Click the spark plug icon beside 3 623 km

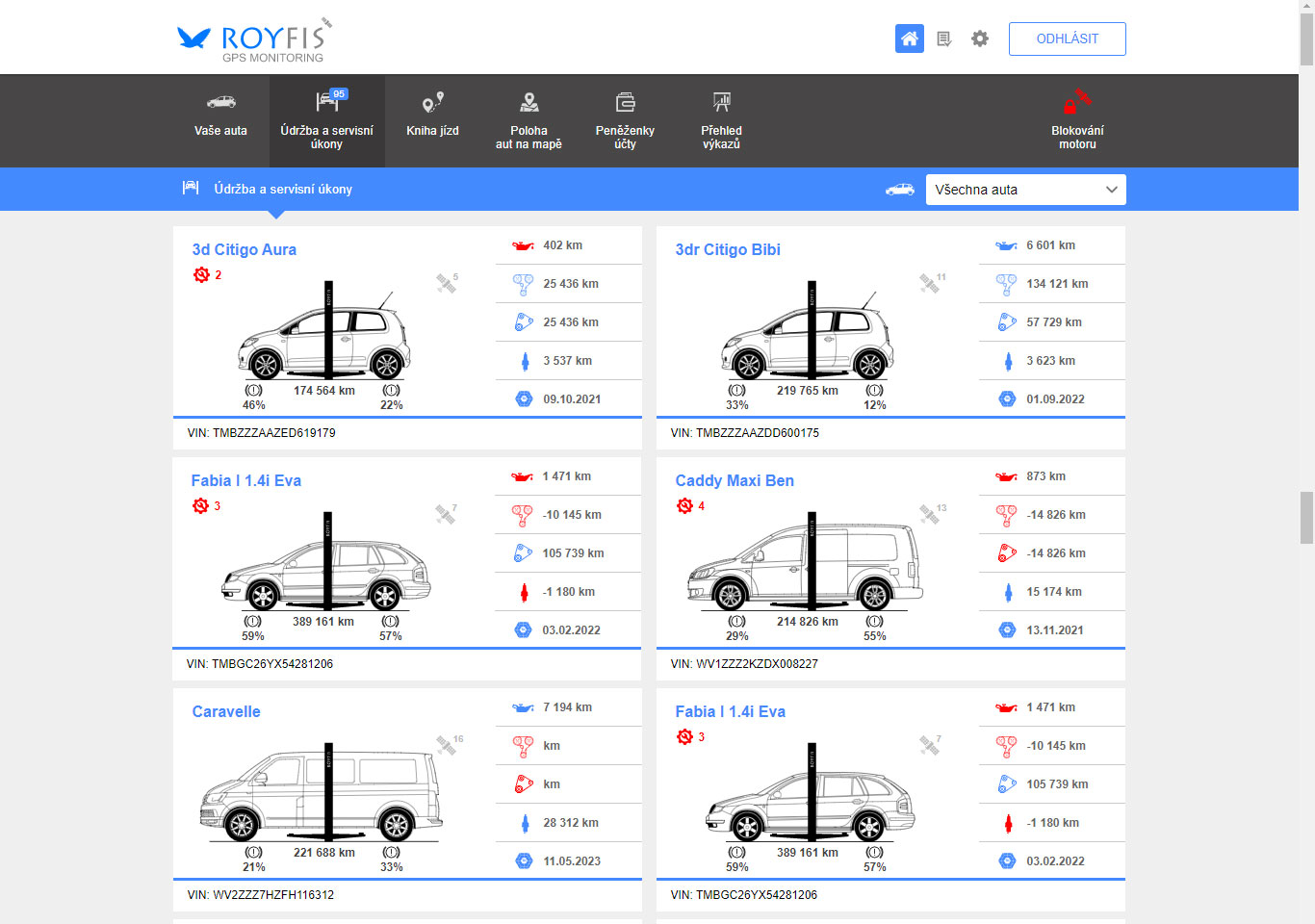(x=1008, y=361)
